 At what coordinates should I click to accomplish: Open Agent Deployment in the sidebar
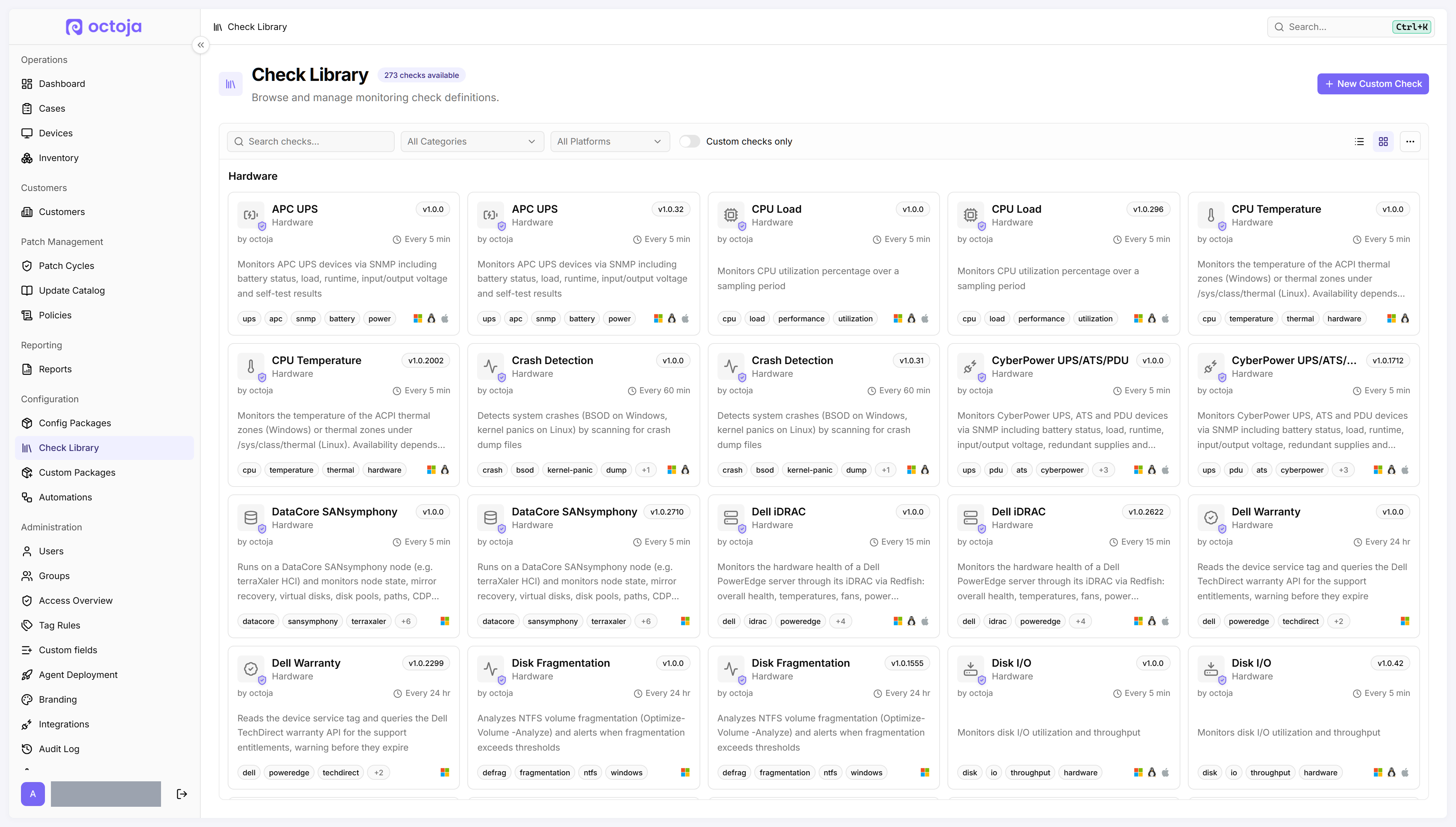104,675
